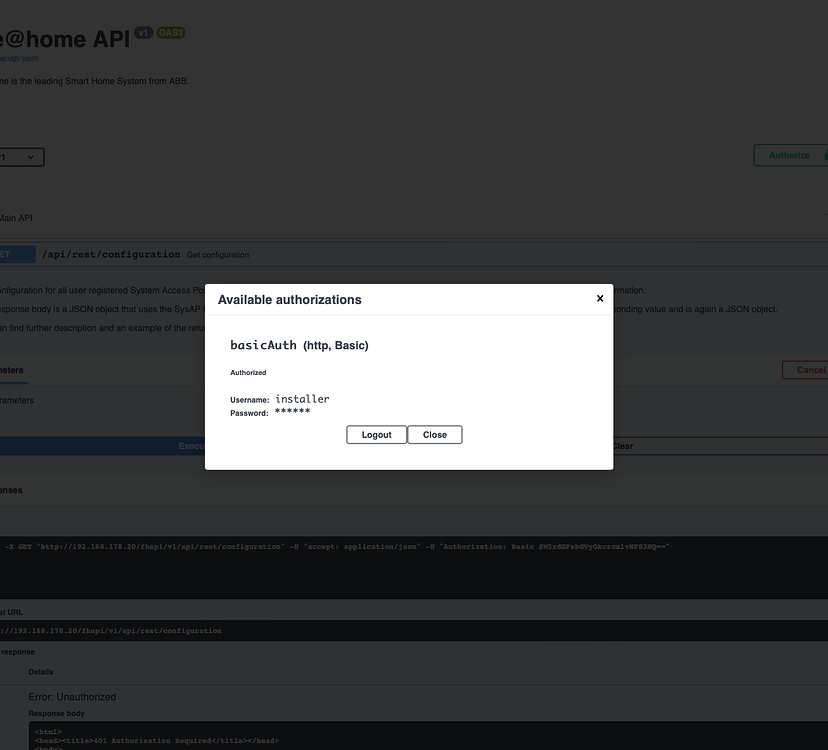Screen dimensions: 828x750
Task: Dismiss the Available authorizations dialog via X icon
Action: [600, 297]
